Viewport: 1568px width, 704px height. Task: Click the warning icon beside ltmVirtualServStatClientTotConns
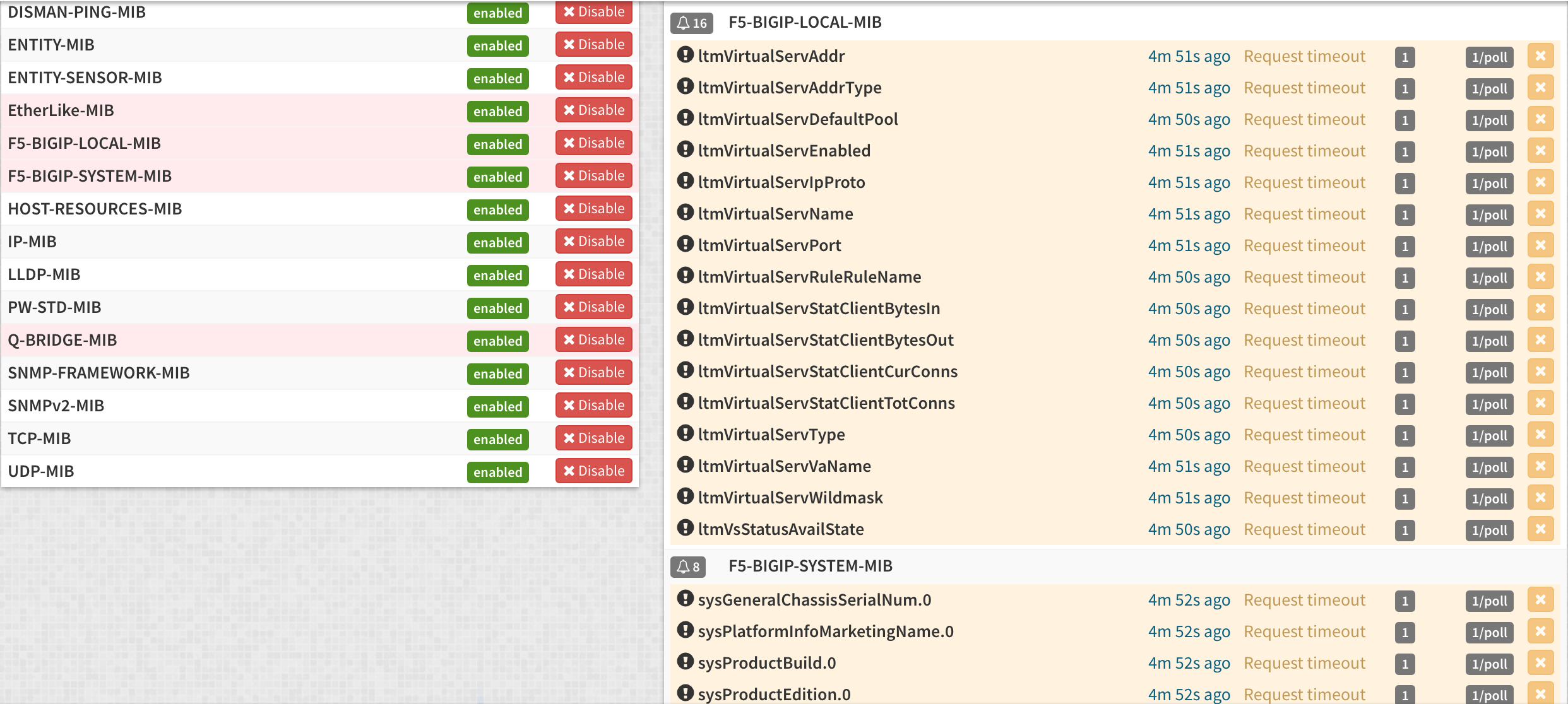point(685,402)
